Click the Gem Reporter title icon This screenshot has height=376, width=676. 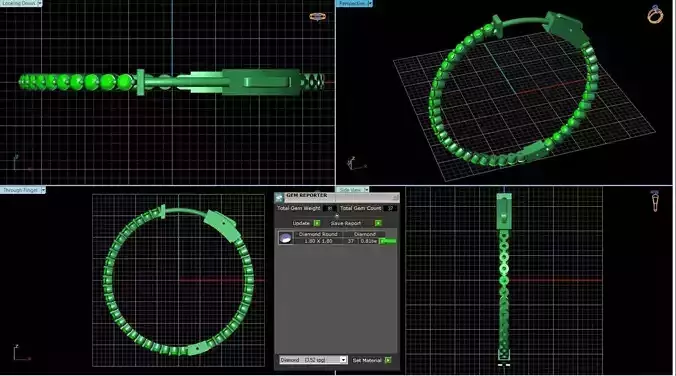[x=279, y=197]
